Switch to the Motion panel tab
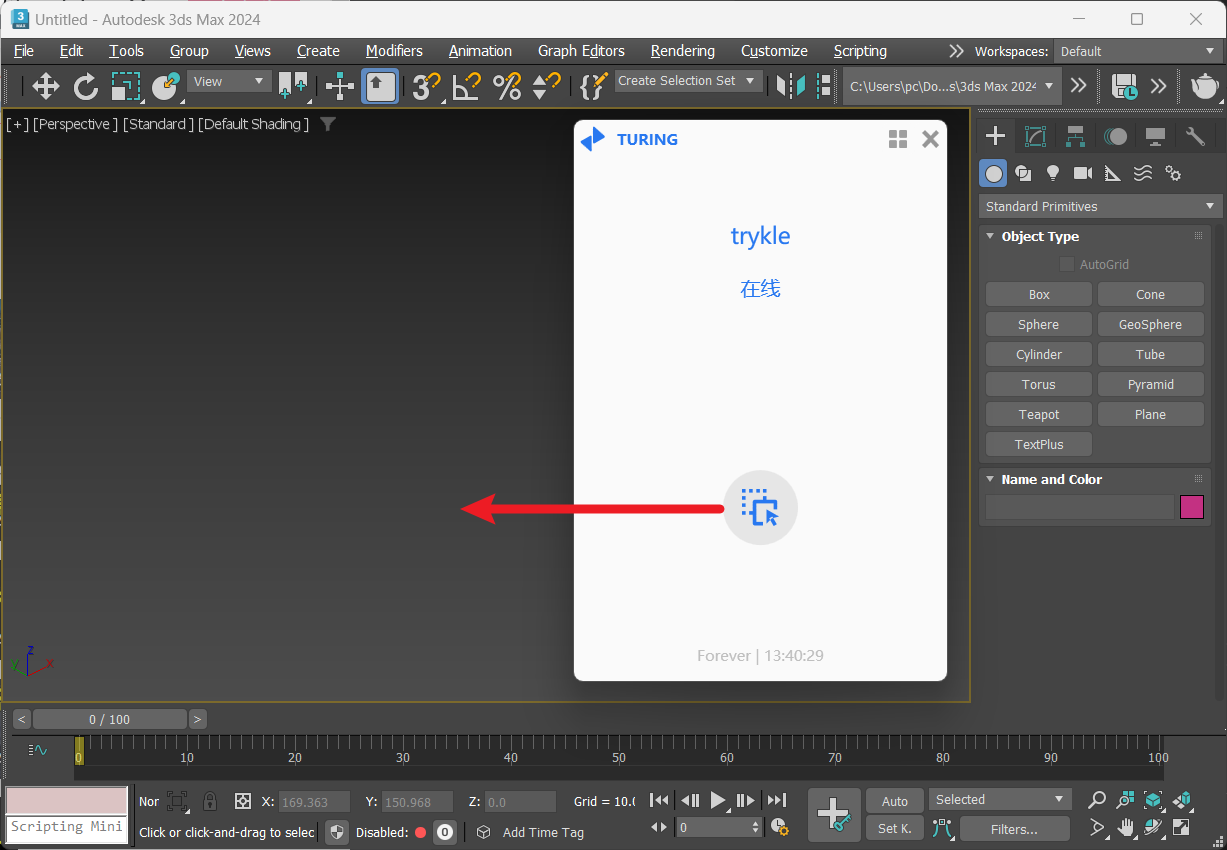 1115,136
